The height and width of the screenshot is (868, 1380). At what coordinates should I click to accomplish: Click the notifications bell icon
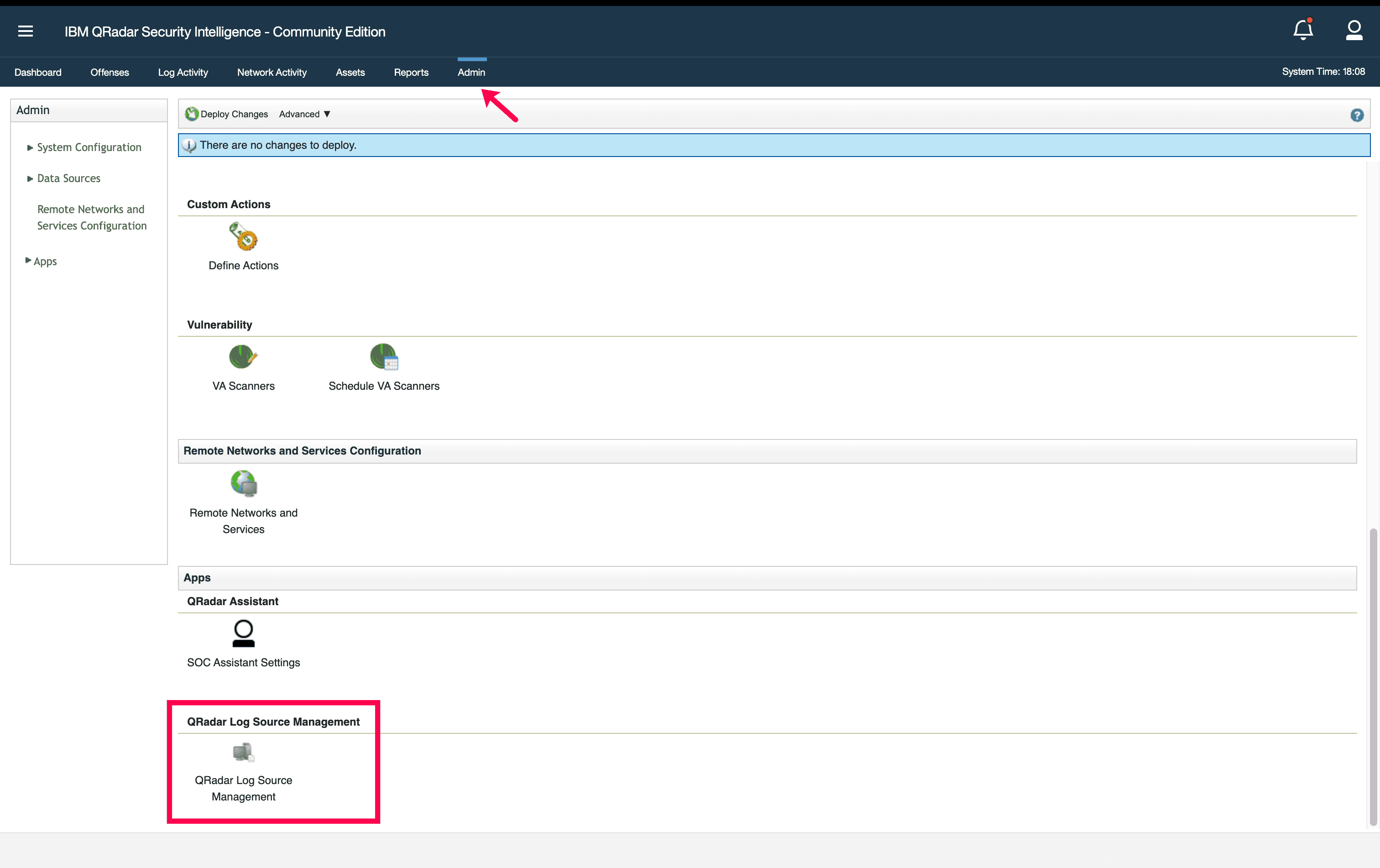click(x=1302, y=31)
